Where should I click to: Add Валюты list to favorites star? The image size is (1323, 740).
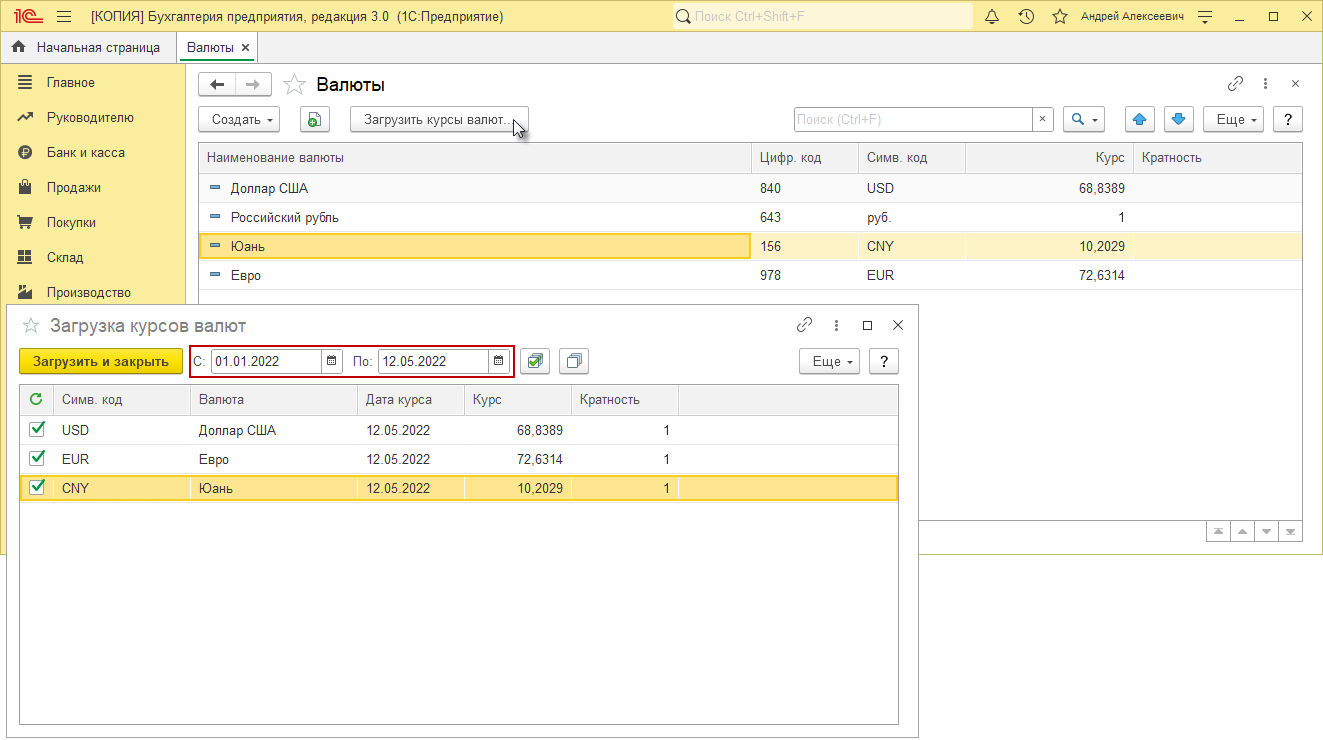coord(294,85)
